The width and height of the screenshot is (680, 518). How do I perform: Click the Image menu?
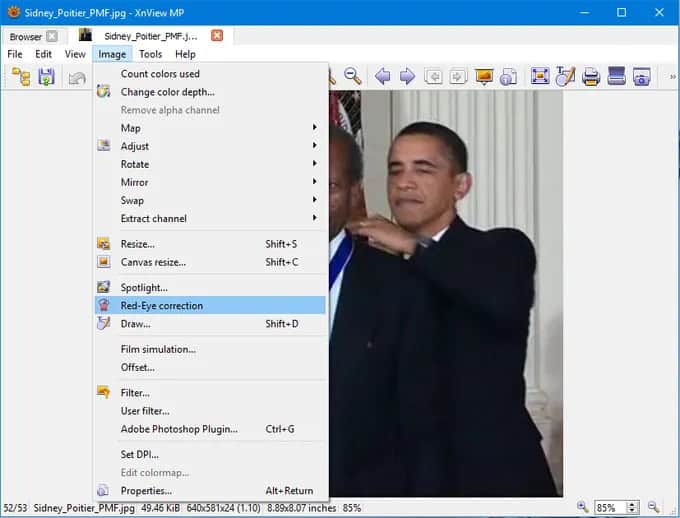tap(112, 54)
